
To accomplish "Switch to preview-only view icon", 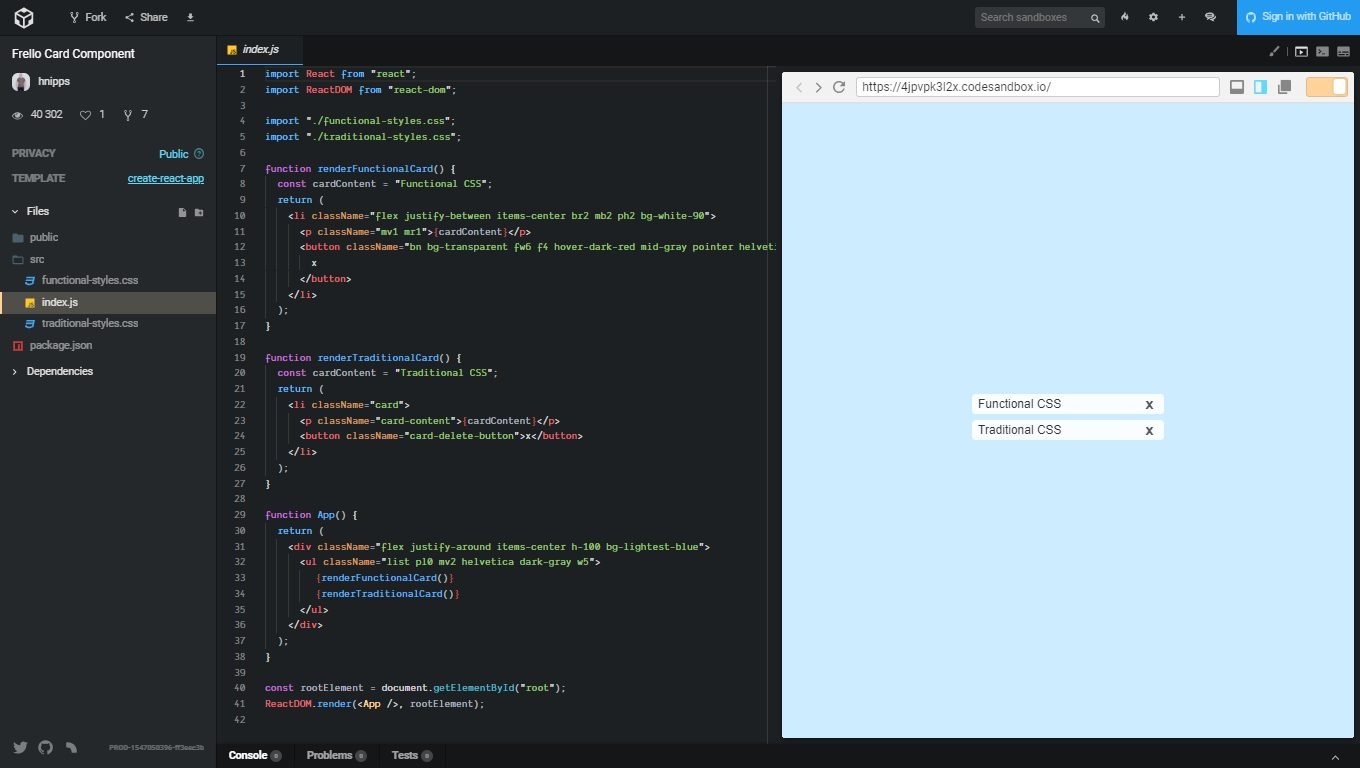I will click(x=1301, y=51).
